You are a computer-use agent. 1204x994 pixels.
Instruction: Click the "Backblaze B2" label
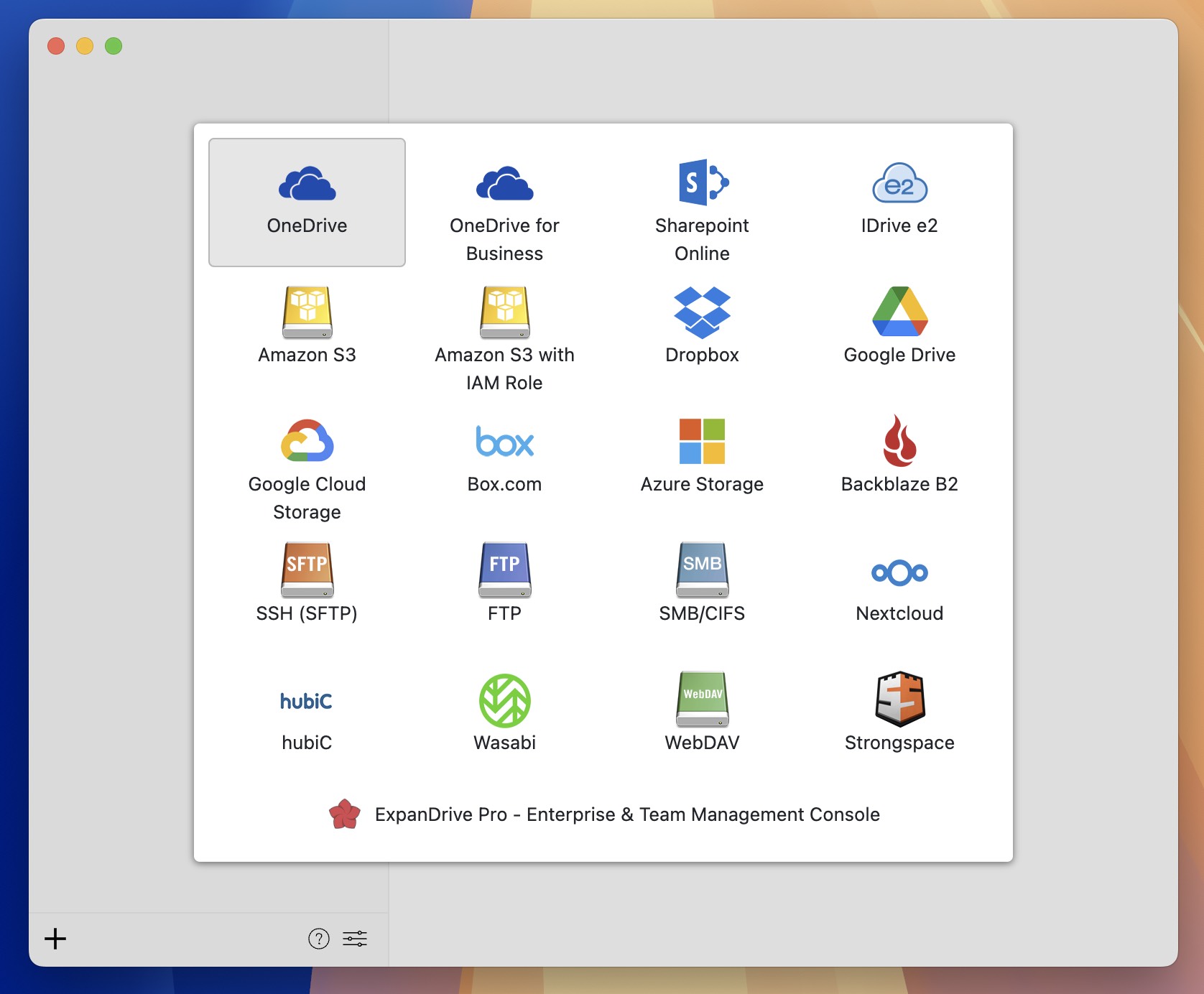pyautogui.click(x=899, y=484)
